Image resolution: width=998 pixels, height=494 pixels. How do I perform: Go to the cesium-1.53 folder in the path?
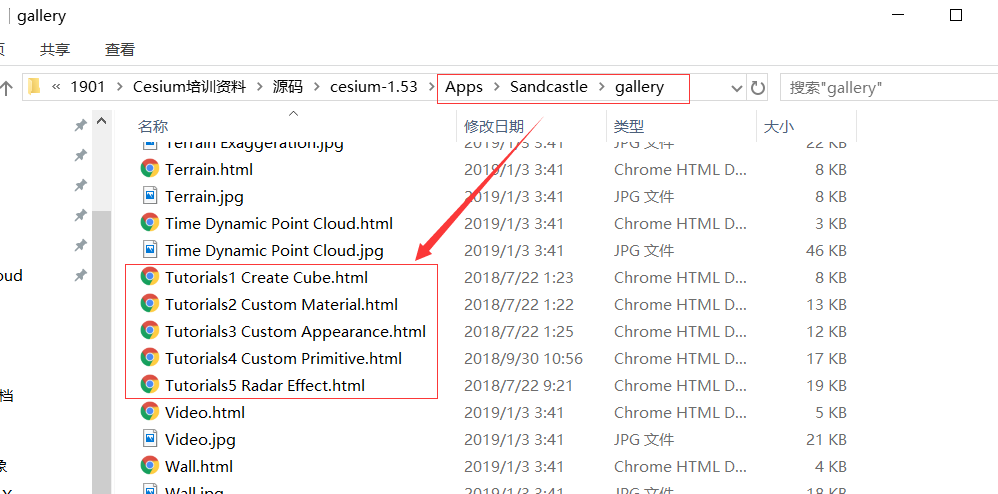[x=374, y=87]
